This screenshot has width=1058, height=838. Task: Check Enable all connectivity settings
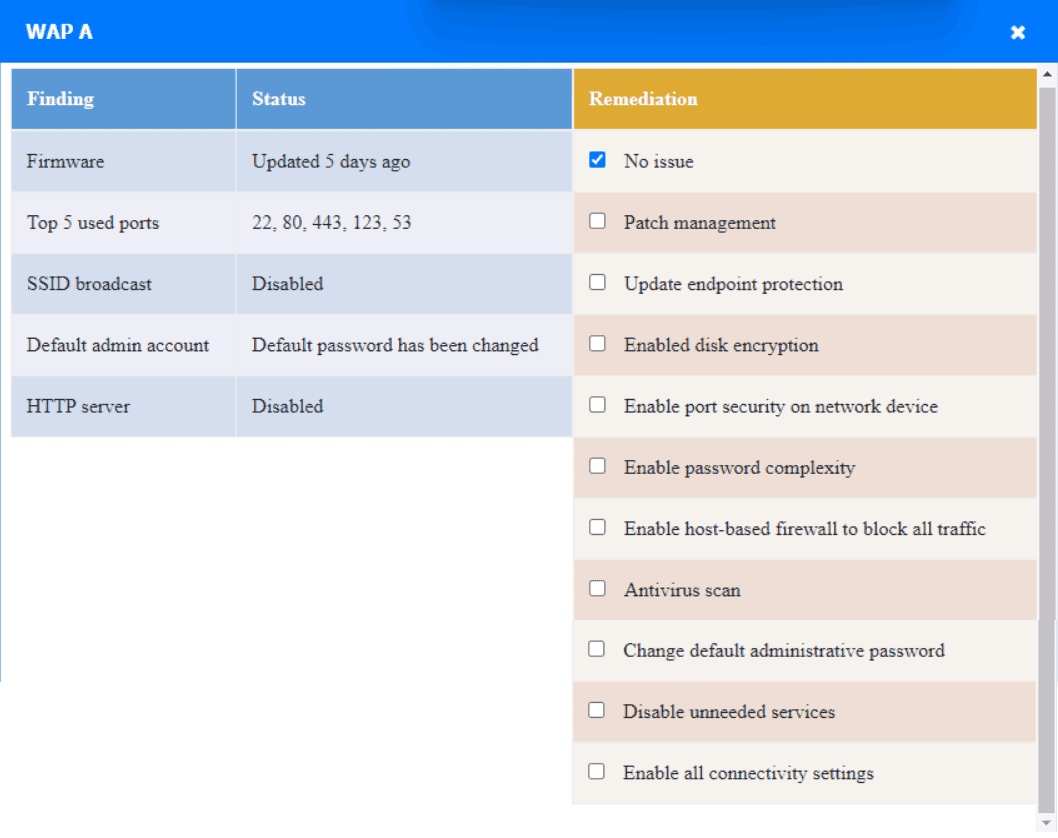tap(597, 772)
